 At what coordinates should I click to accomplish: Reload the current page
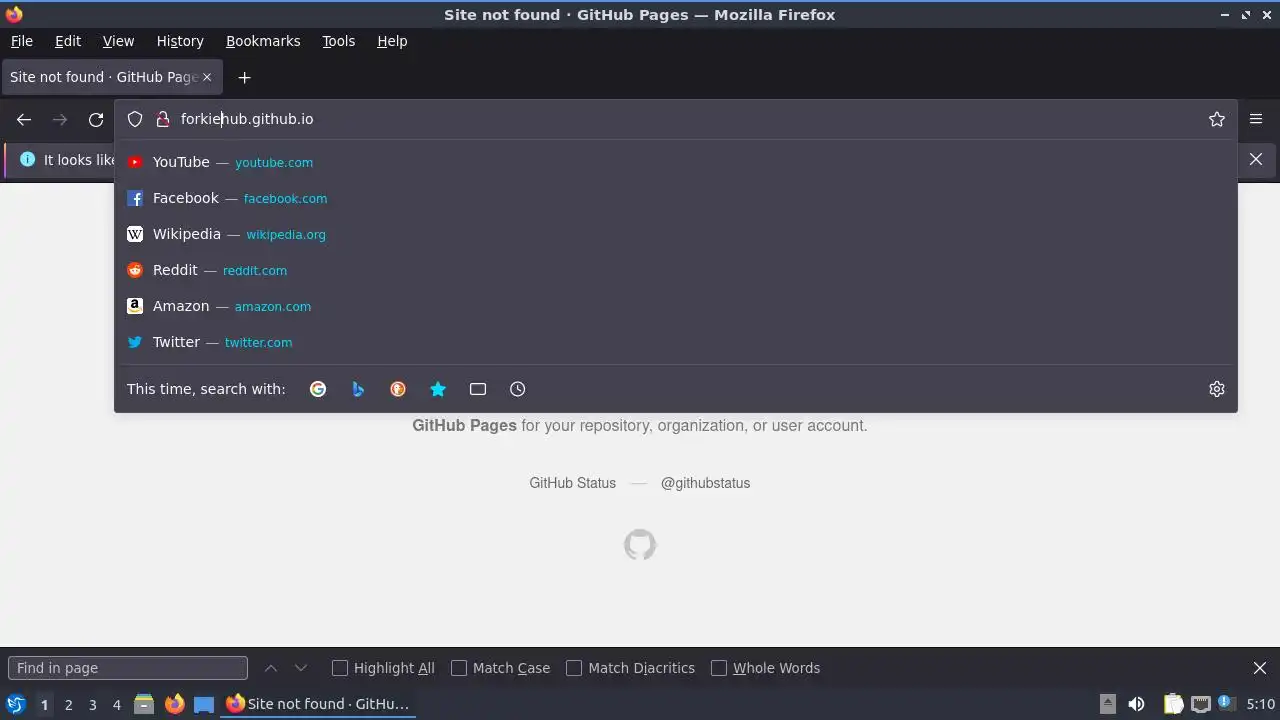[x=96, y=119]
